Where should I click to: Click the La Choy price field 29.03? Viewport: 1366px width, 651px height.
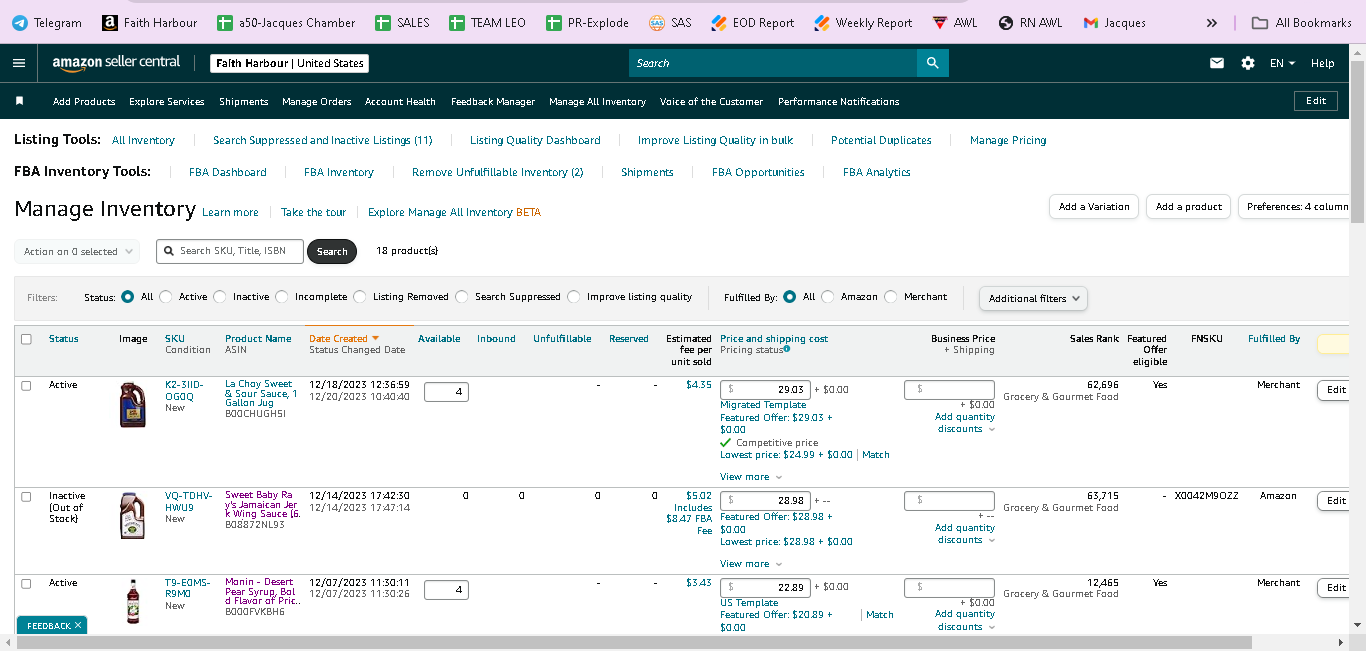tap(765, 390)
